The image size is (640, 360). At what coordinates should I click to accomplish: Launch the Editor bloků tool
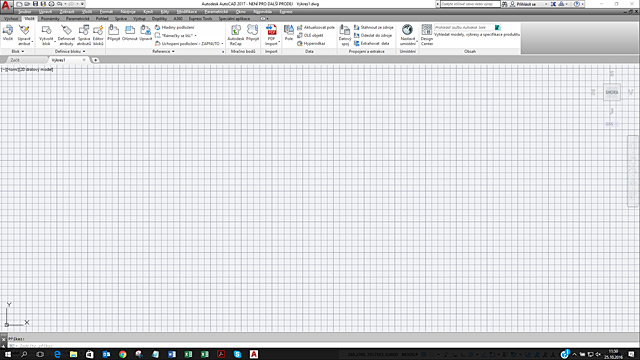tap(98, 35)
